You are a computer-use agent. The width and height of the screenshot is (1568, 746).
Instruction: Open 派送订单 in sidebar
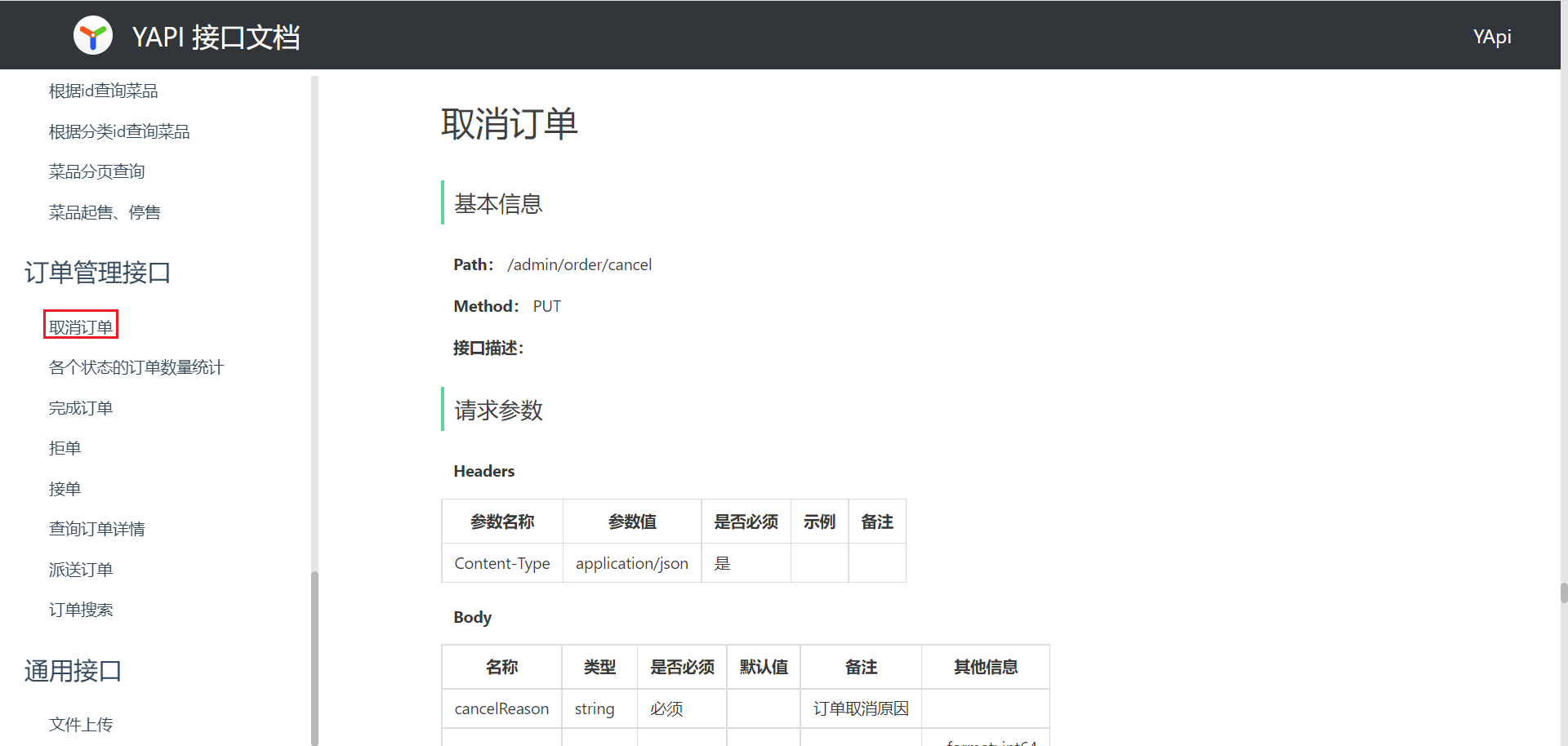click(x=81, y=570)
